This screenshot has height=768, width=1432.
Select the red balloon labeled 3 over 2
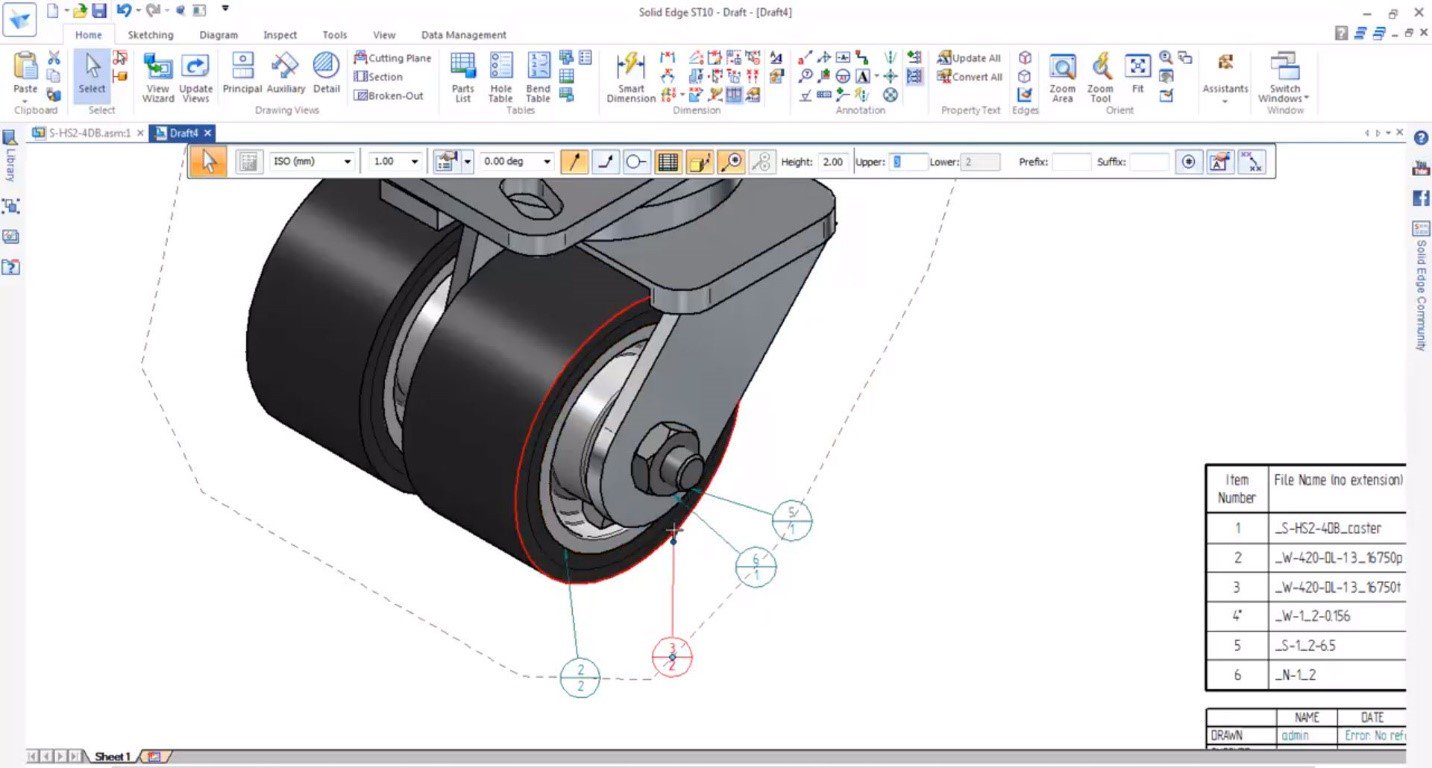click(672, 656)
